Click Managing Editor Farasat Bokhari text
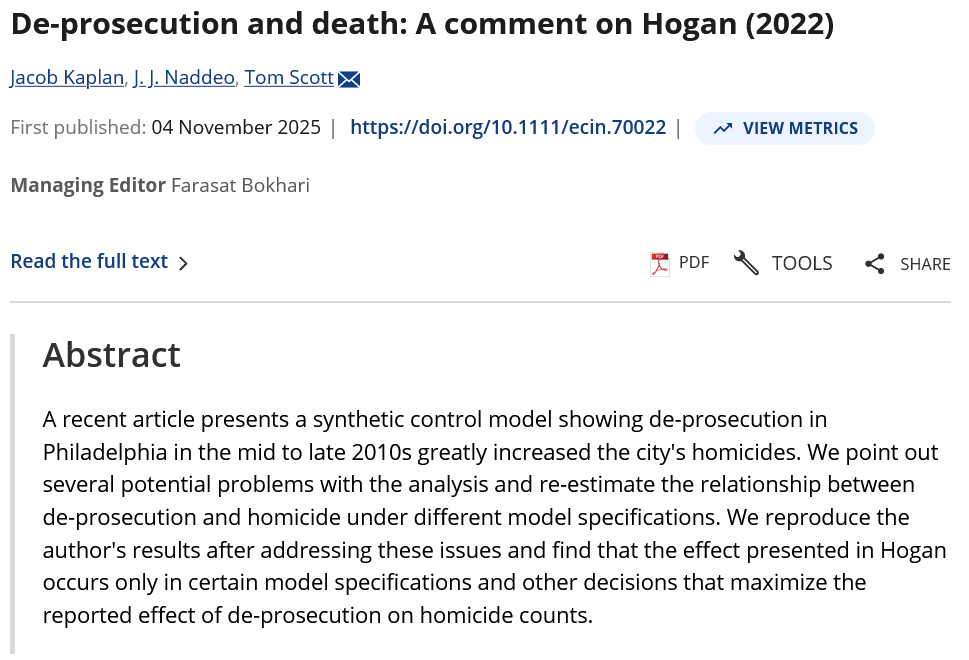 [x=160, y=186]
